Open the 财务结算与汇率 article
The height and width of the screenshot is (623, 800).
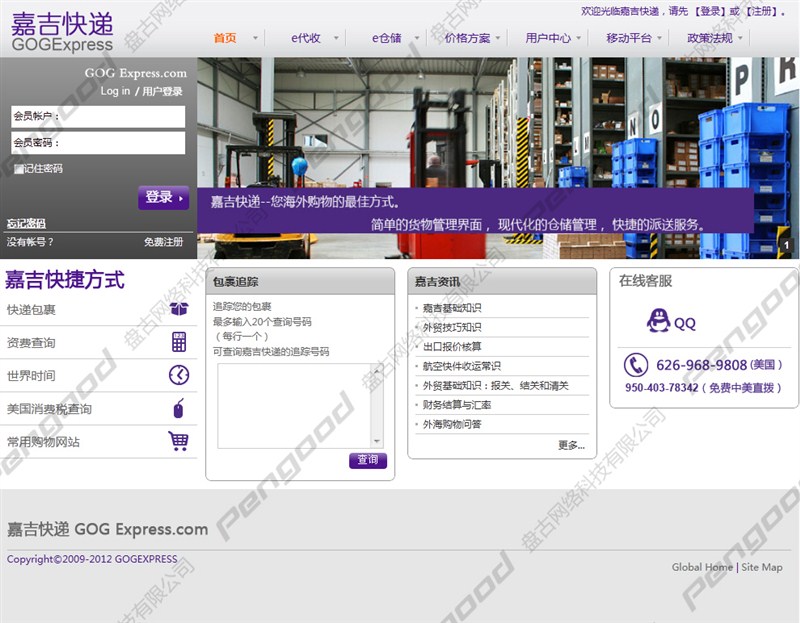[457, 405]
